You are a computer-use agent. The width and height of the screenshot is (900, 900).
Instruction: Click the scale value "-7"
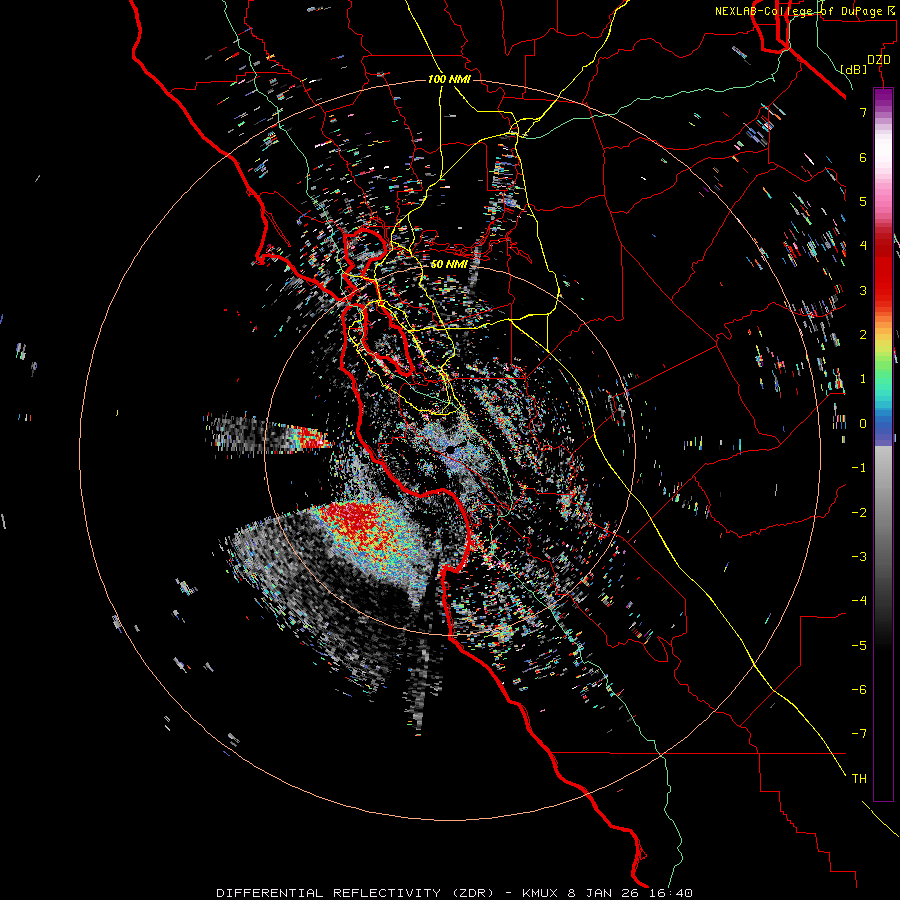859,734
